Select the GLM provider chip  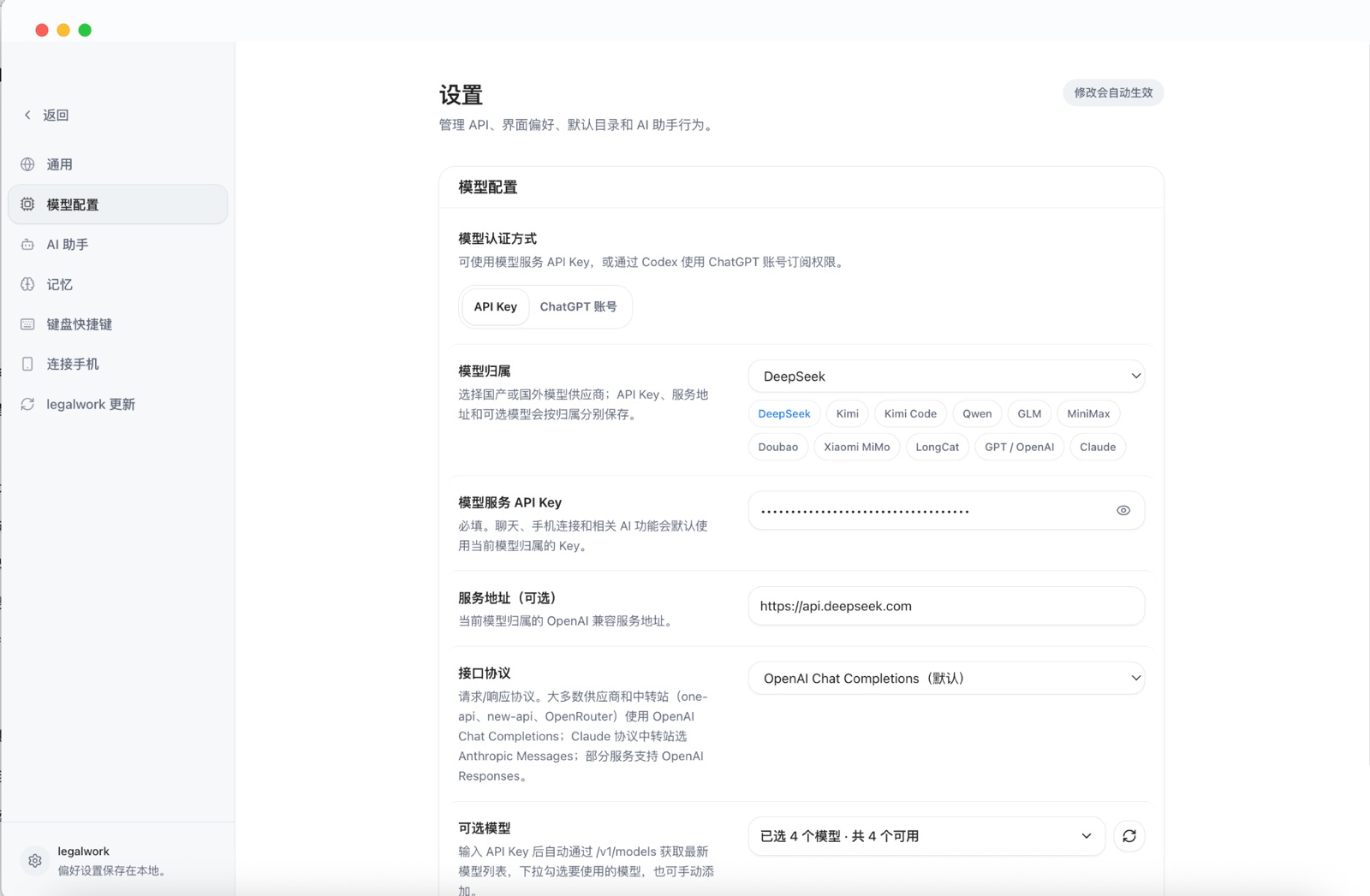[x=1029, y=413]
